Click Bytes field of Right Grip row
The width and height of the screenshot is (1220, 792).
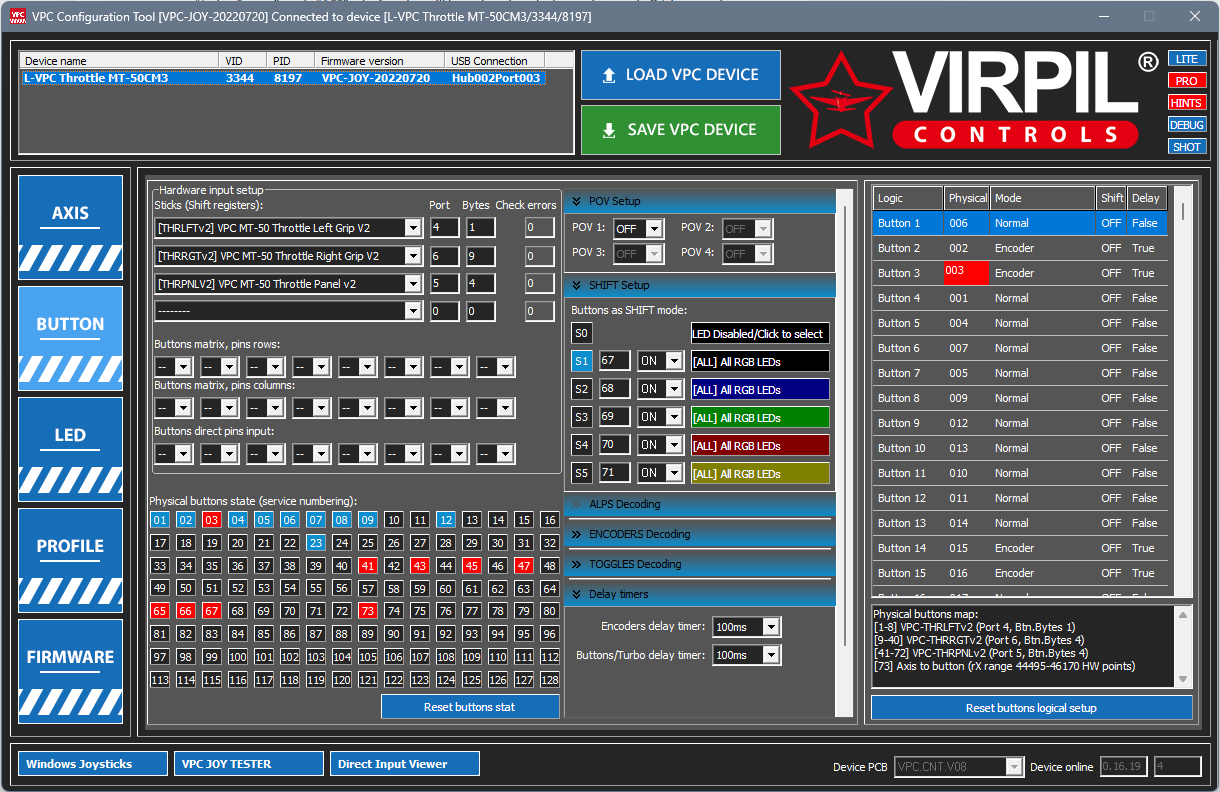click(x=480, y=256)
